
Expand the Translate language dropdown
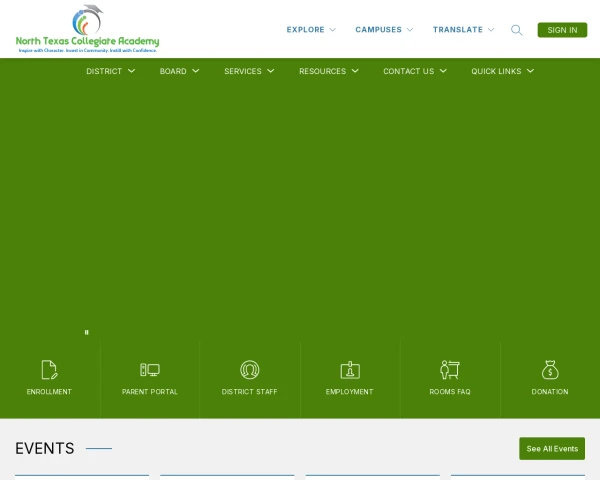point(463,30)
